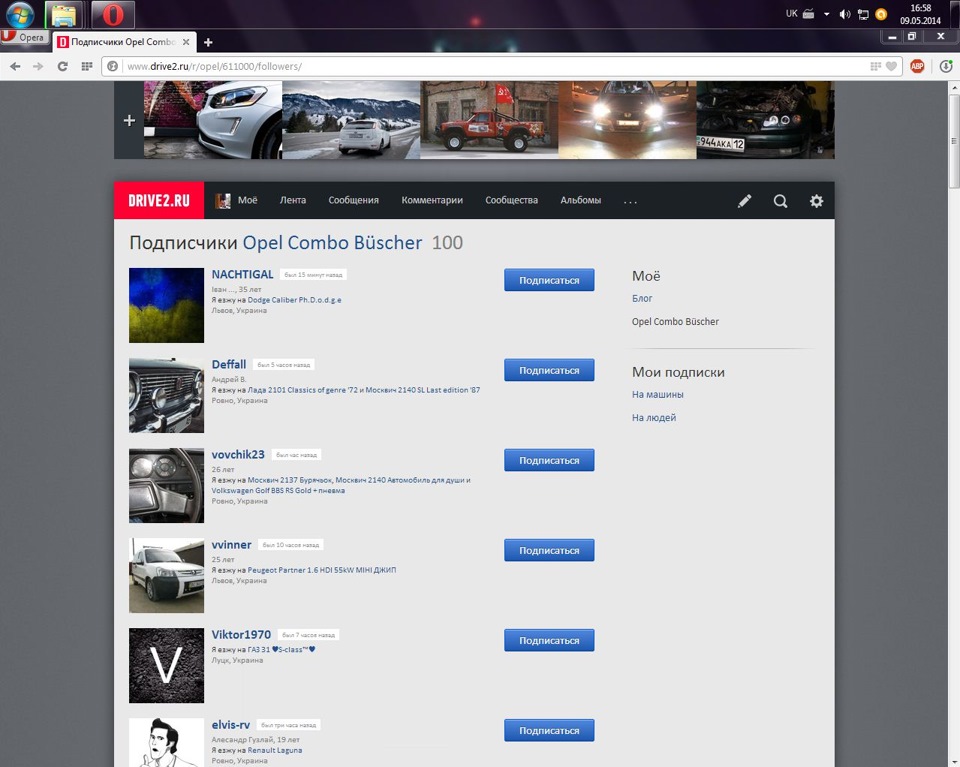The image size is (960, 767).
Task: Open Dodge Caliber Ph.D.o.d.g.e car link
Action: point(294,300)
